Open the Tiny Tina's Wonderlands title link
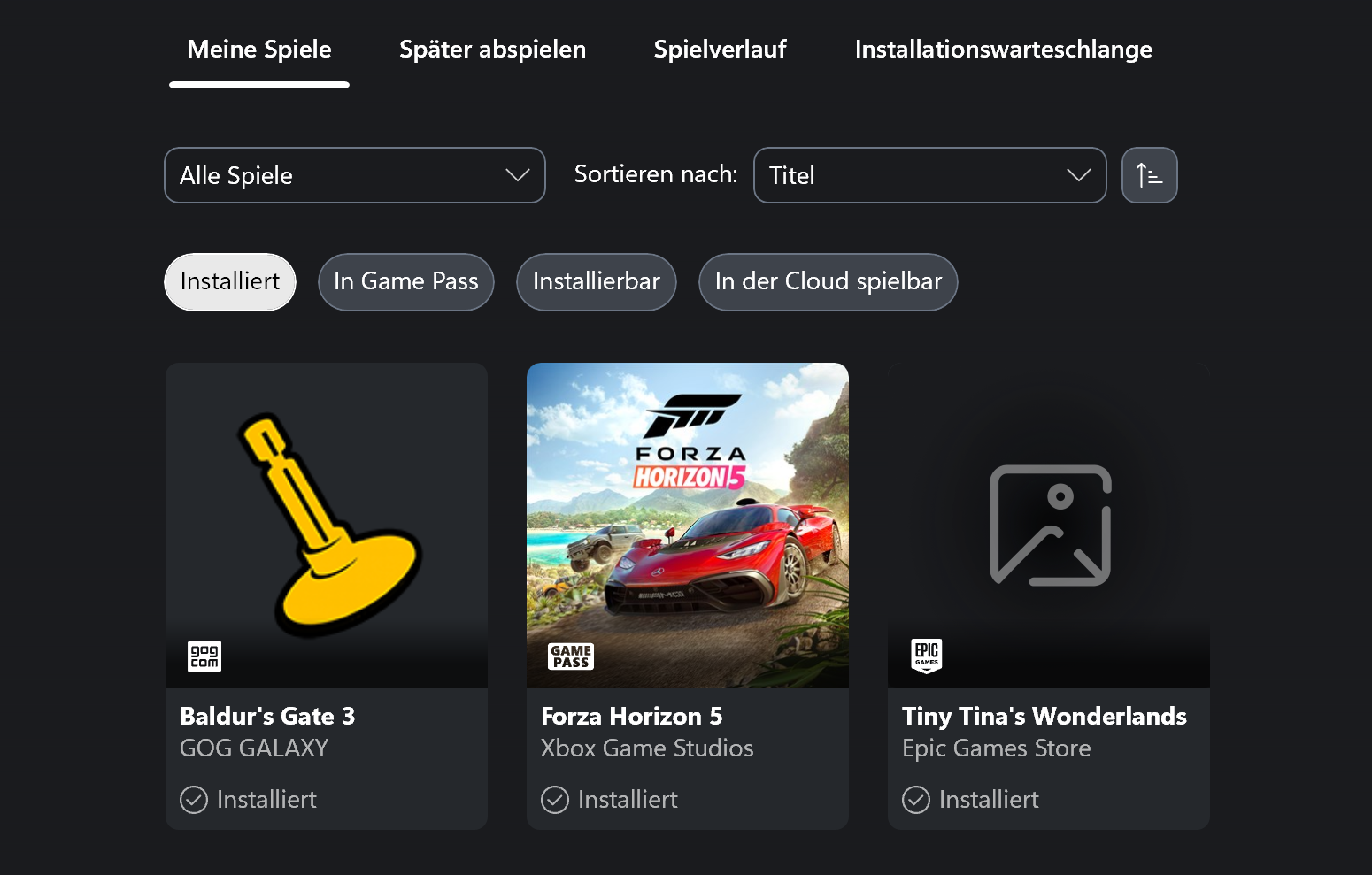Image resolution: width=1372 pixels, height=875 pixels. point(1044,716)
